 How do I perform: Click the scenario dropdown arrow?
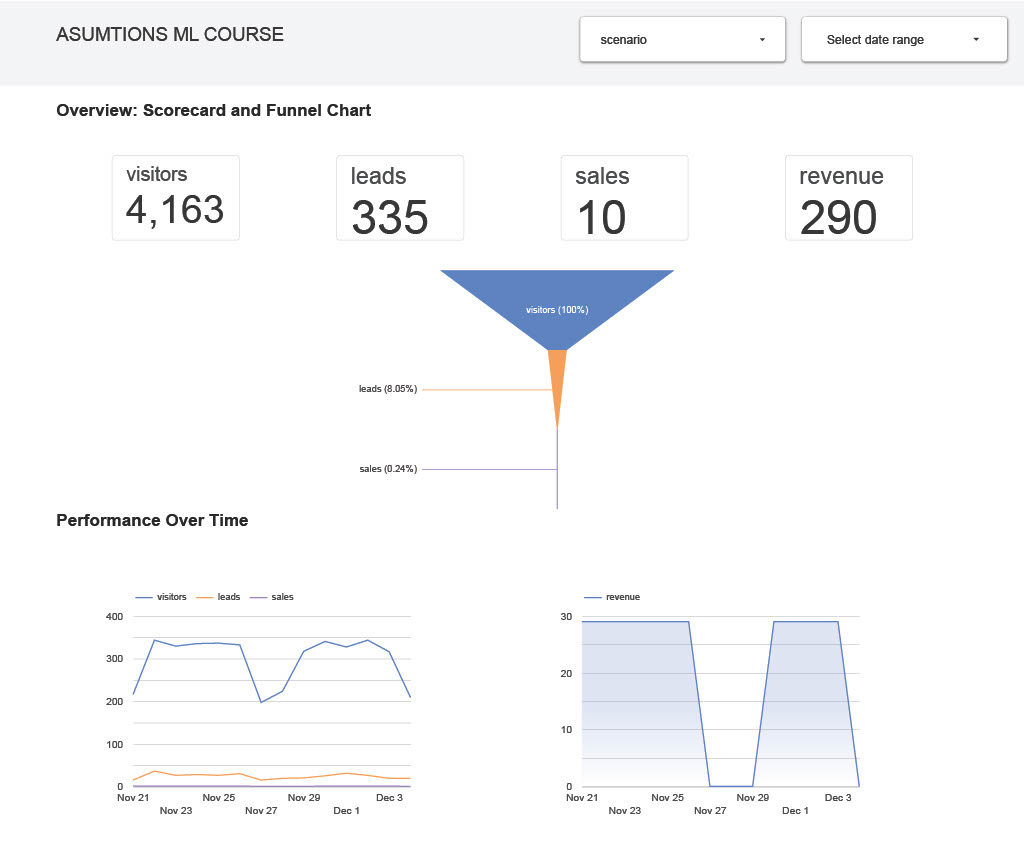tap(762, 40)
